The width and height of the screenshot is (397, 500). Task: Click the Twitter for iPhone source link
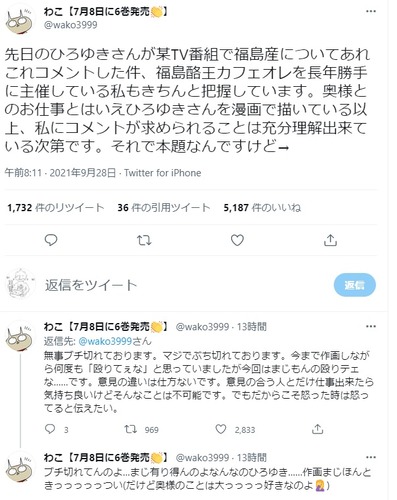(163, 173)
